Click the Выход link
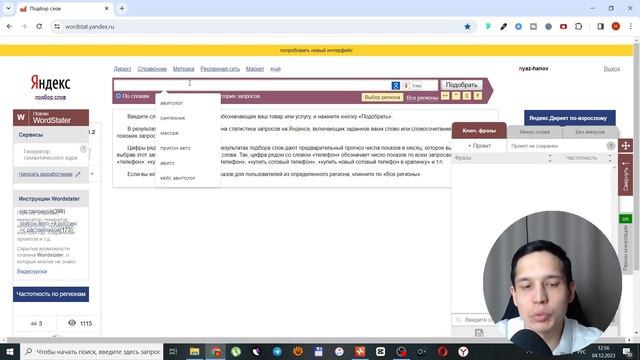The width and height of the screenshot is (640, 360). (x=611, y=69)
